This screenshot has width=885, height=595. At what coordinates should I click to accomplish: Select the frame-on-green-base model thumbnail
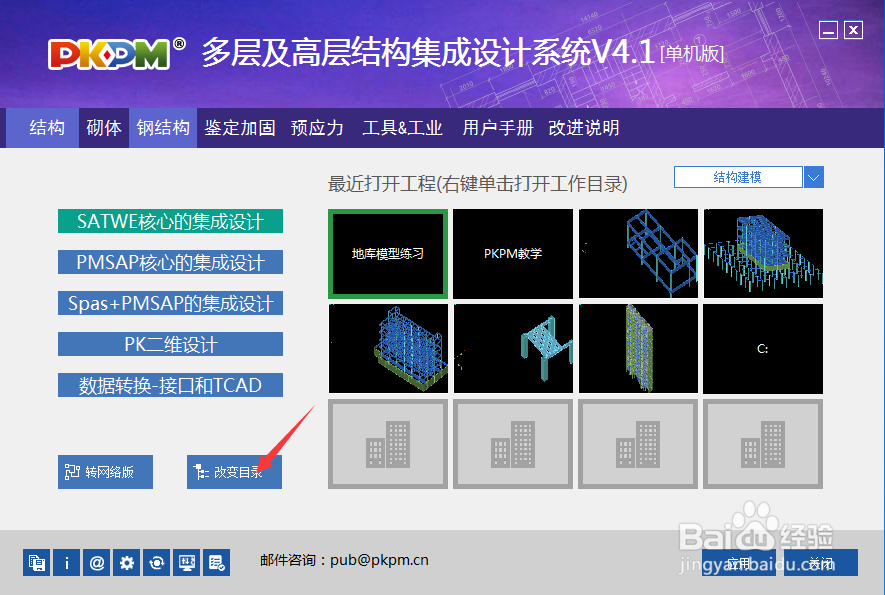click(388, 348)
